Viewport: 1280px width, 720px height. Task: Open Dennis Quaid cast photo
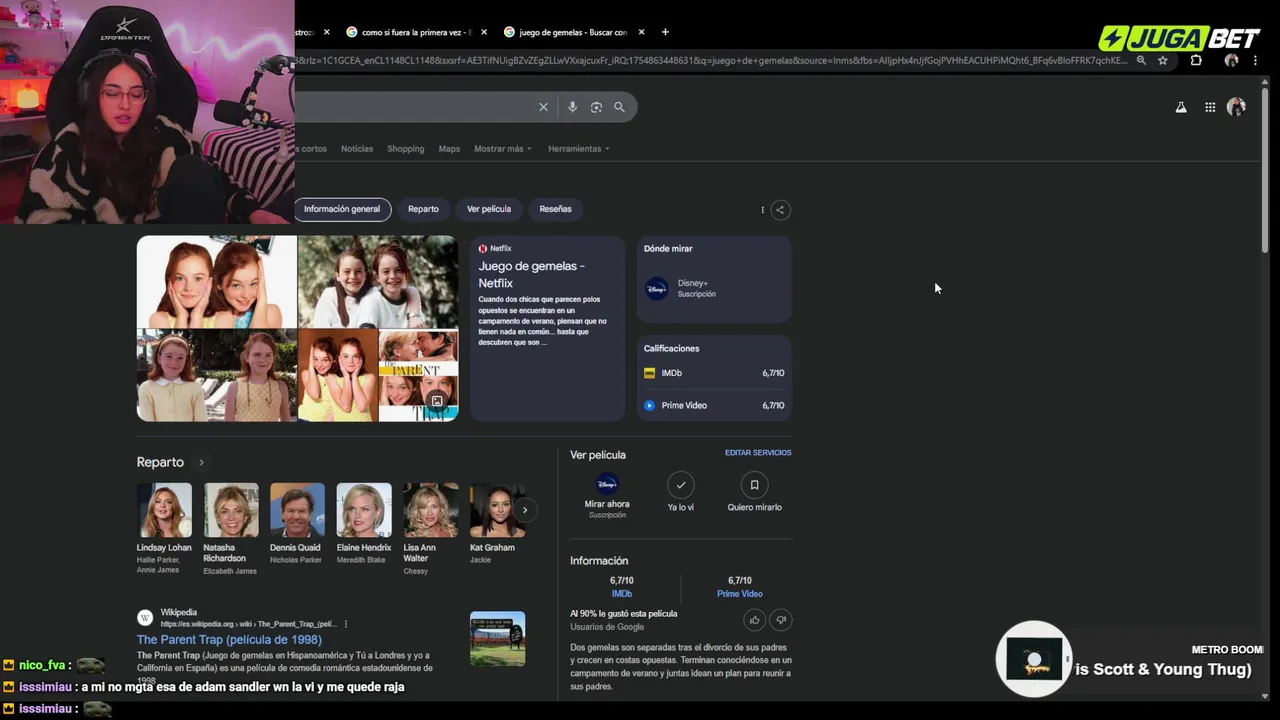297,510
